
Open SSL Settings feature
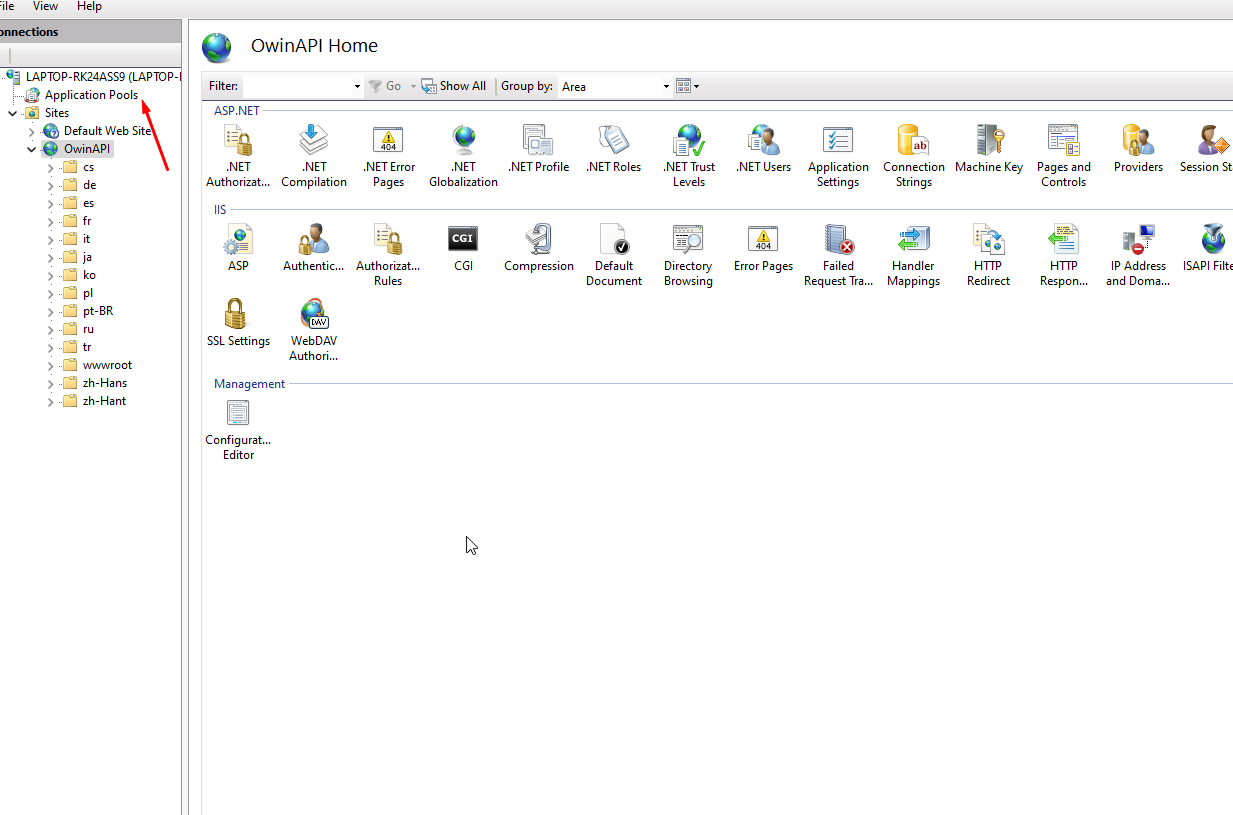click(x=238, y=323)
